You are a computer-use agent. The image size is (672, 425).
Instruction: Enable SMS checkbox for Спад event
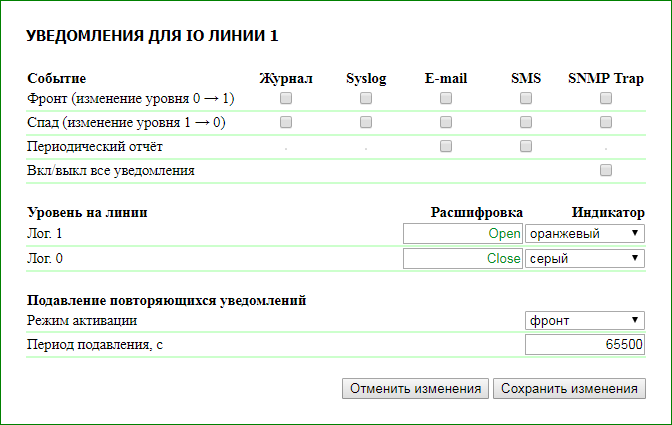[x=526, y=122]
